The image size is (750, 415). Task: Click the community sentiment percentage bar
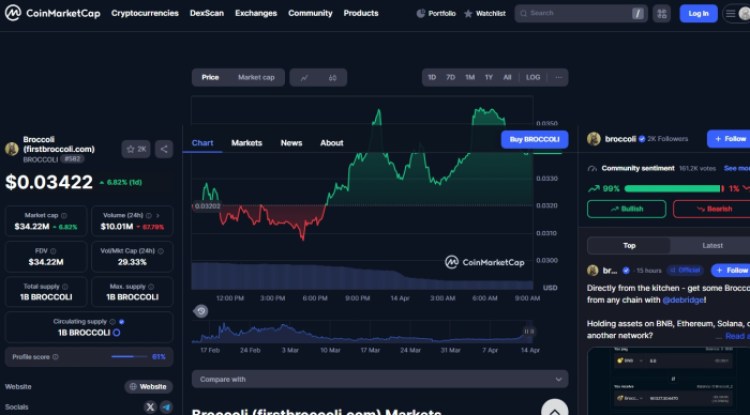[x=675, y=189]
